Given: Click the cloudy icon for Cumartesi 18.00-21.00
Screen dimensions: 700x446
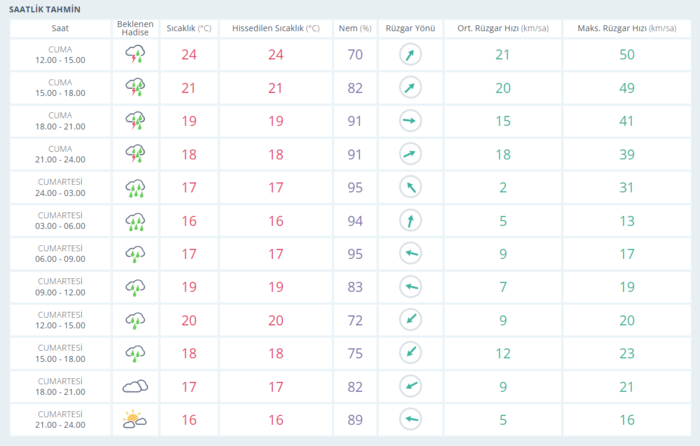Looking at the screenshot, I should click(135, 386).
